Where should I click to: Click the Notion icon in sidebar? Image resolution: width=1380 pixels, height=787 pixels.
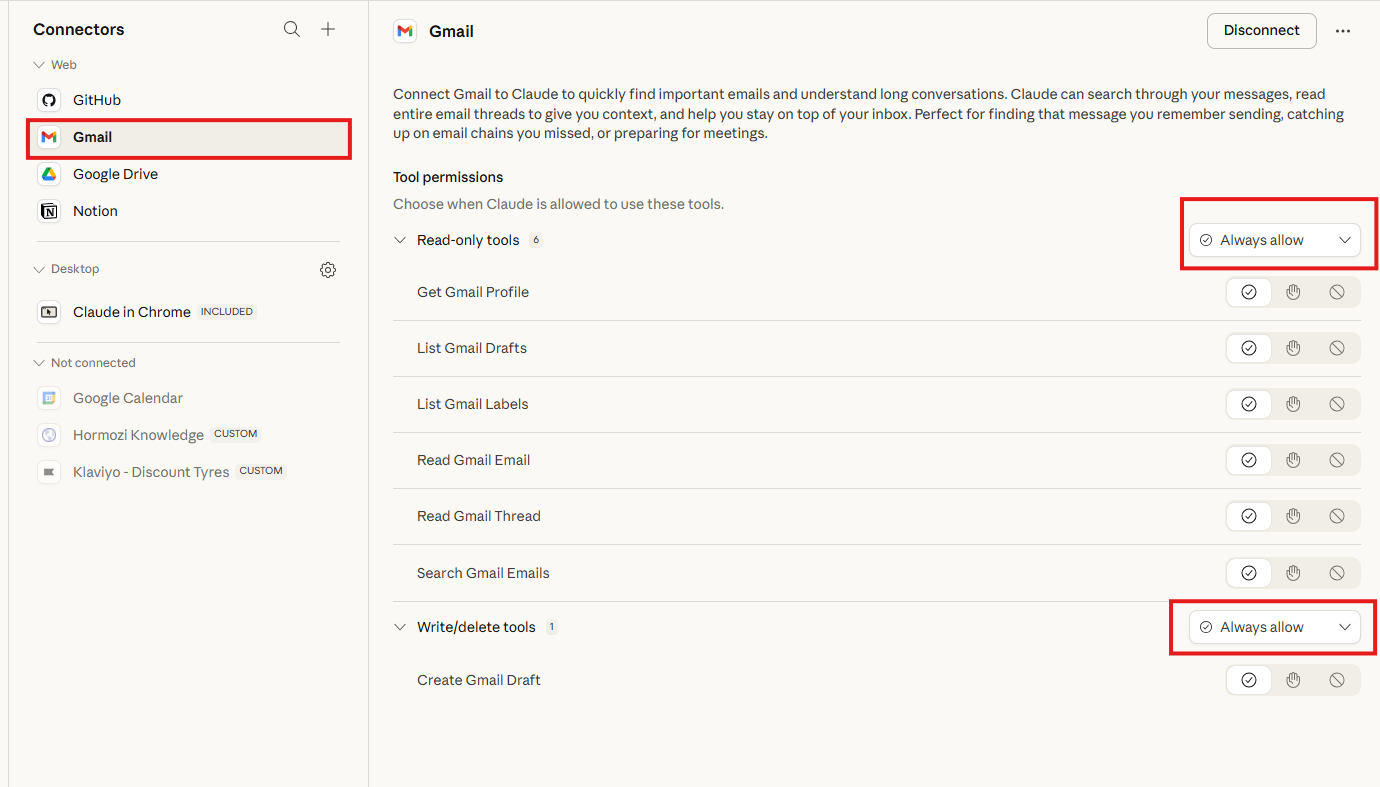49,211
